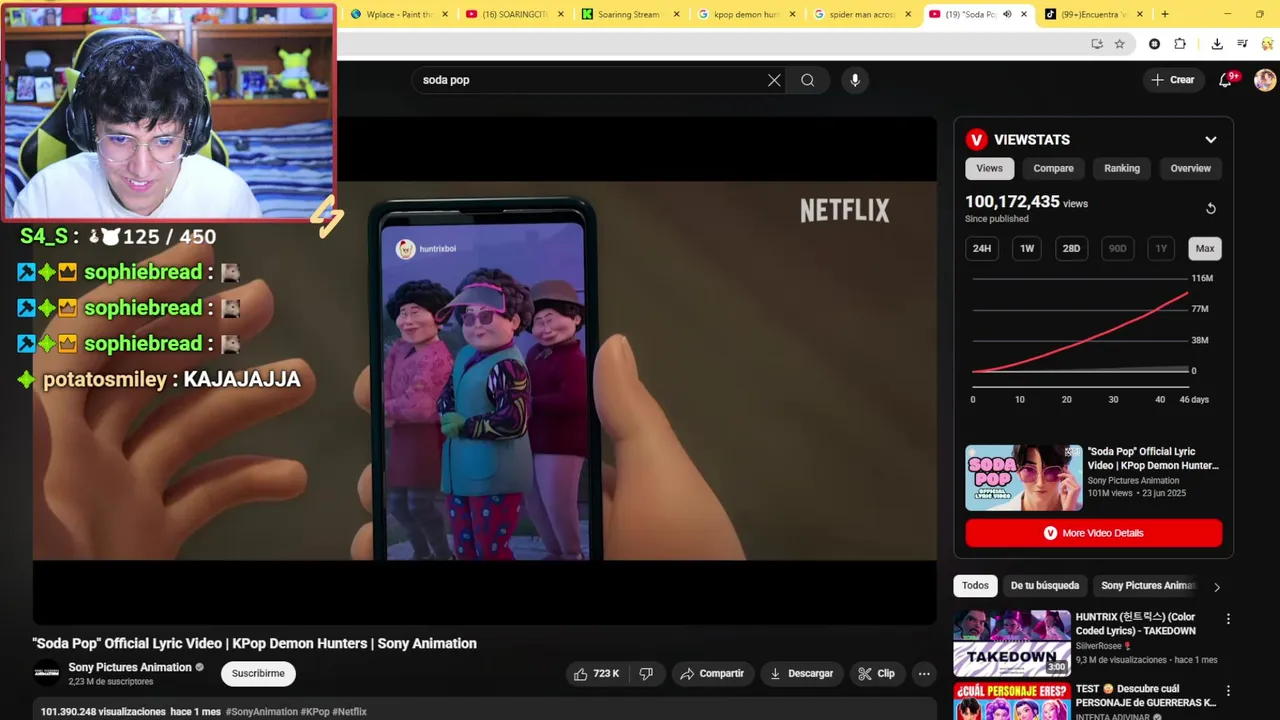Show next filter chips with arrow
Viewport: 1280px width, 720px height.
[1217, 587]
